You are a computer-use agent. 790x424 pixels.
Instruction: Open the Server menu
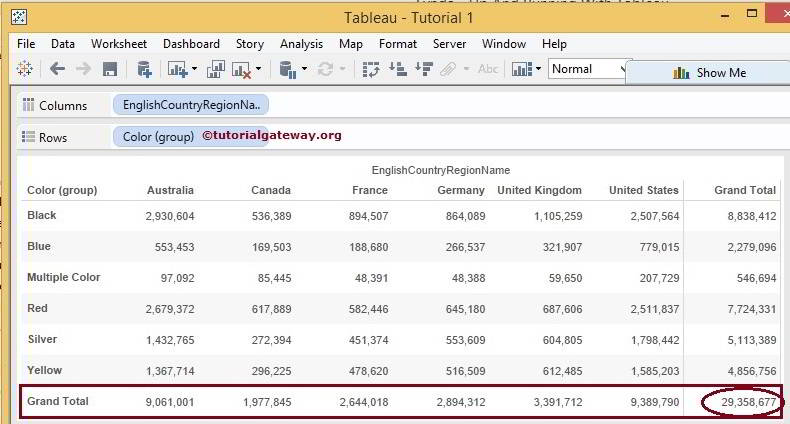coord(449,44)
